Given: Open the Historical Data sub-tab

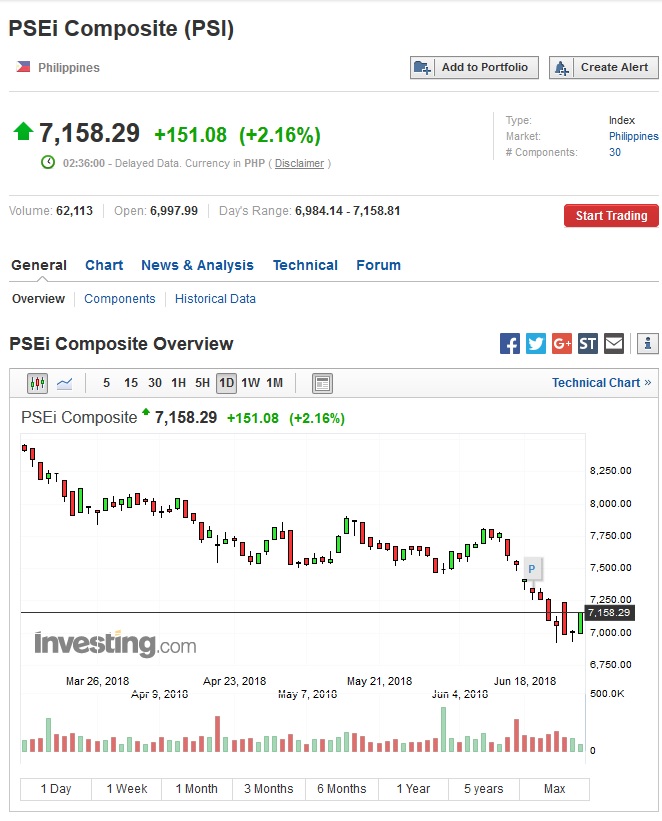Looking at the screenshot, I should click(215, 299).
